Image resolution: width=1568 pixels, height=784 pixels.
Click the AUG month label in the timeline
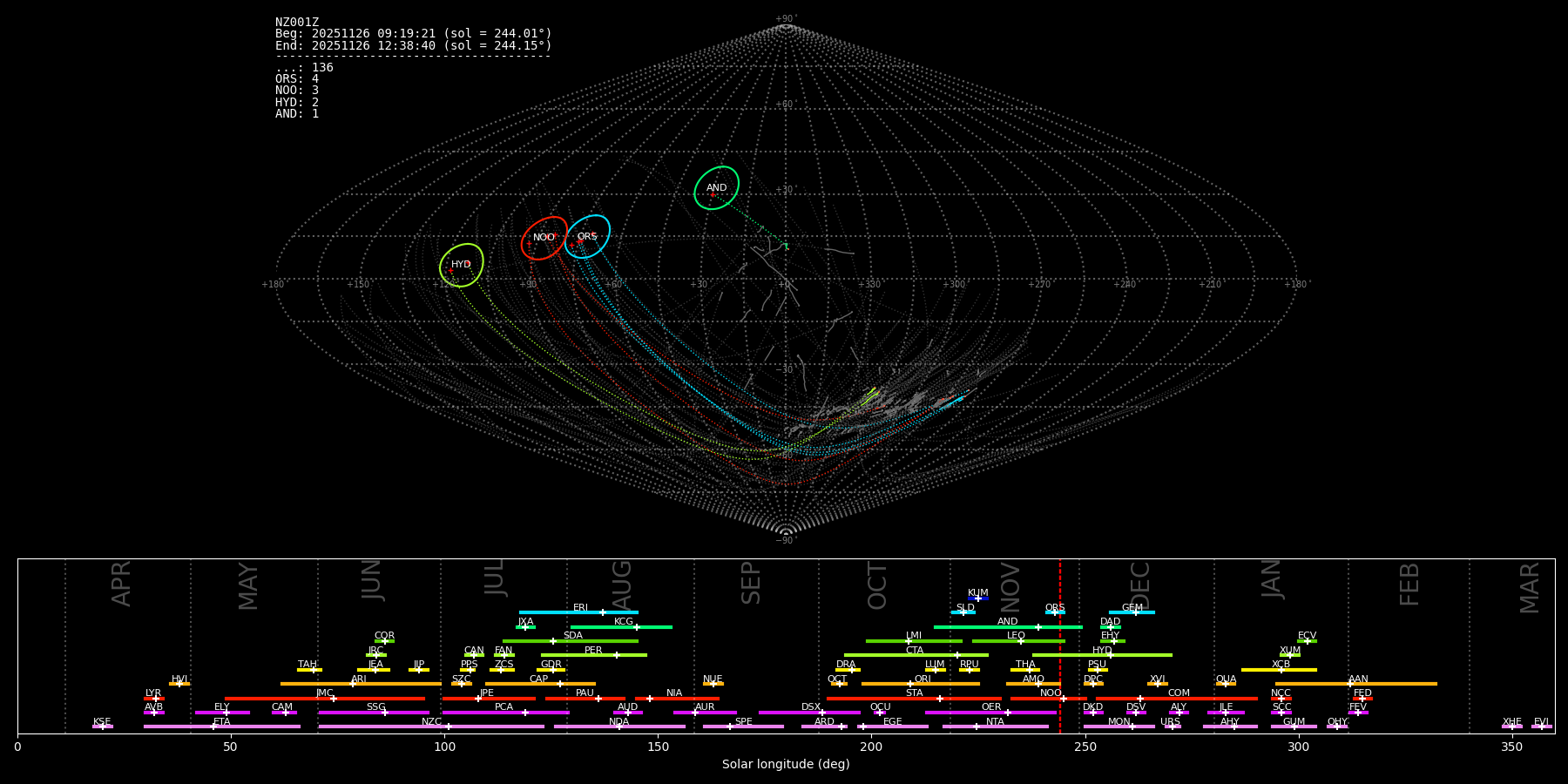622,585
